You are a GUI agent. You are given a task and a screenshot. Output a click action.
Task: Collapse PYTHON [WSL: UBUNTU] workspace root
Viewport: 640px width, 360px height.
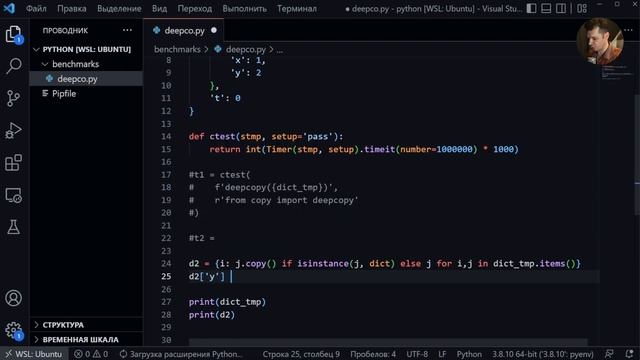pyautogui.click(x=87, y=49)
